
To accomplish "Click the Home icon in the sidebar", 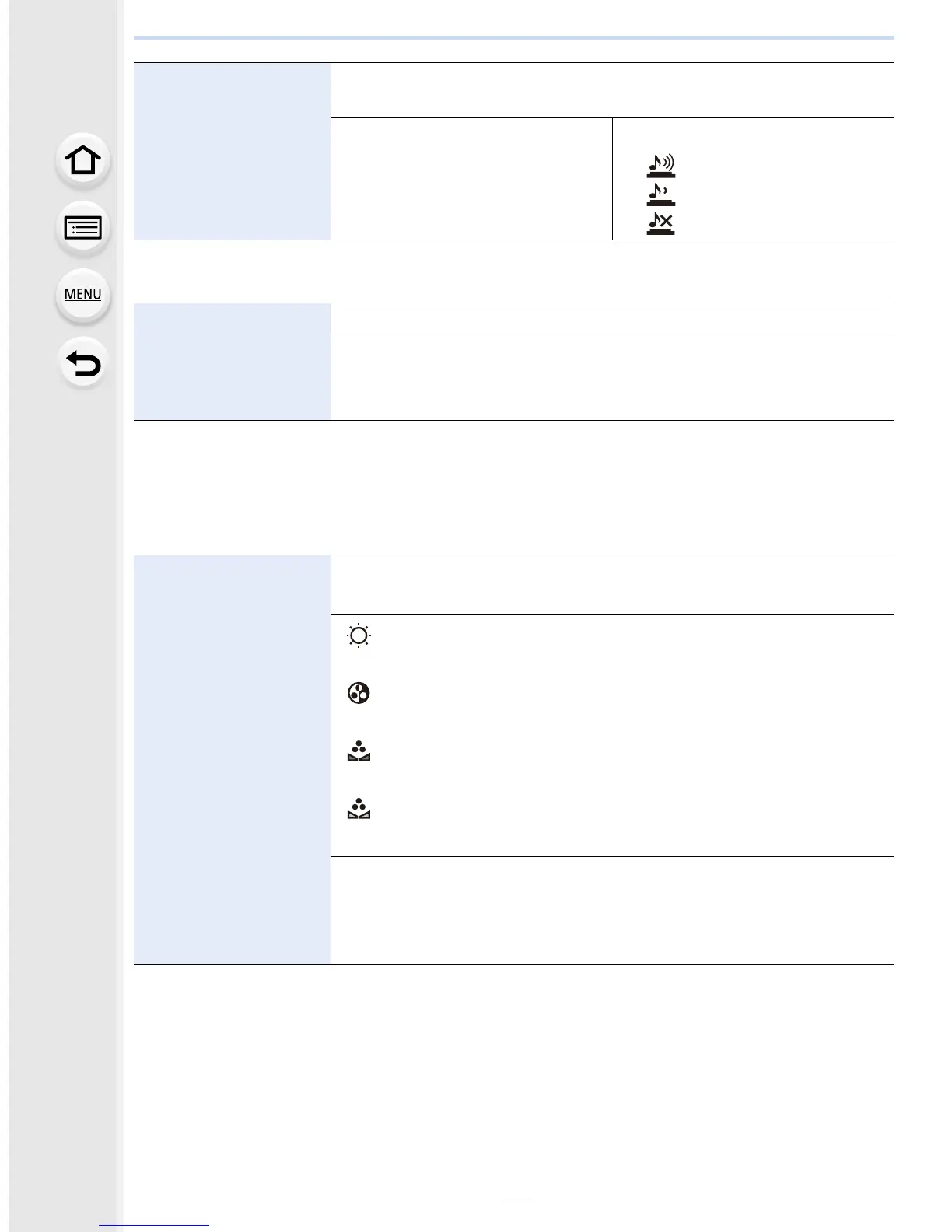I will (82, 161).
